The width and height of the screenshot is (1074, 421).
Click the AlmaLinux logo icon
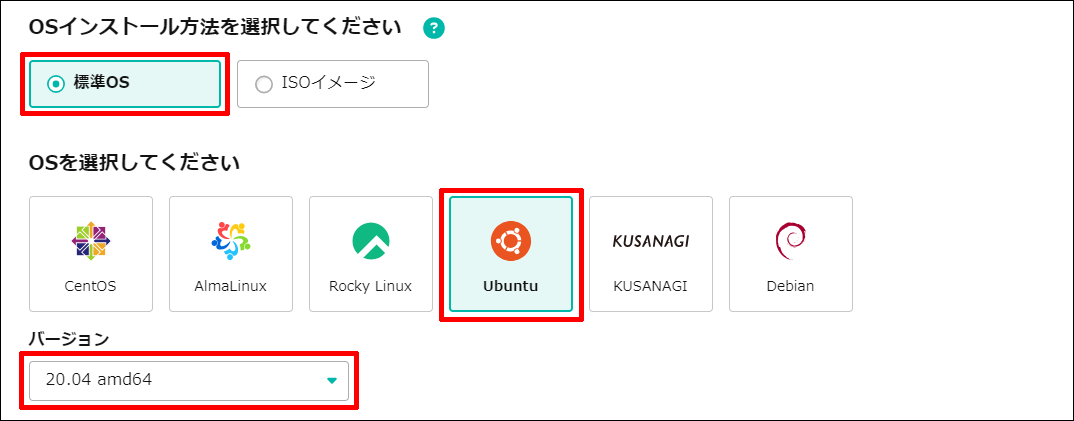pos(231,240)
